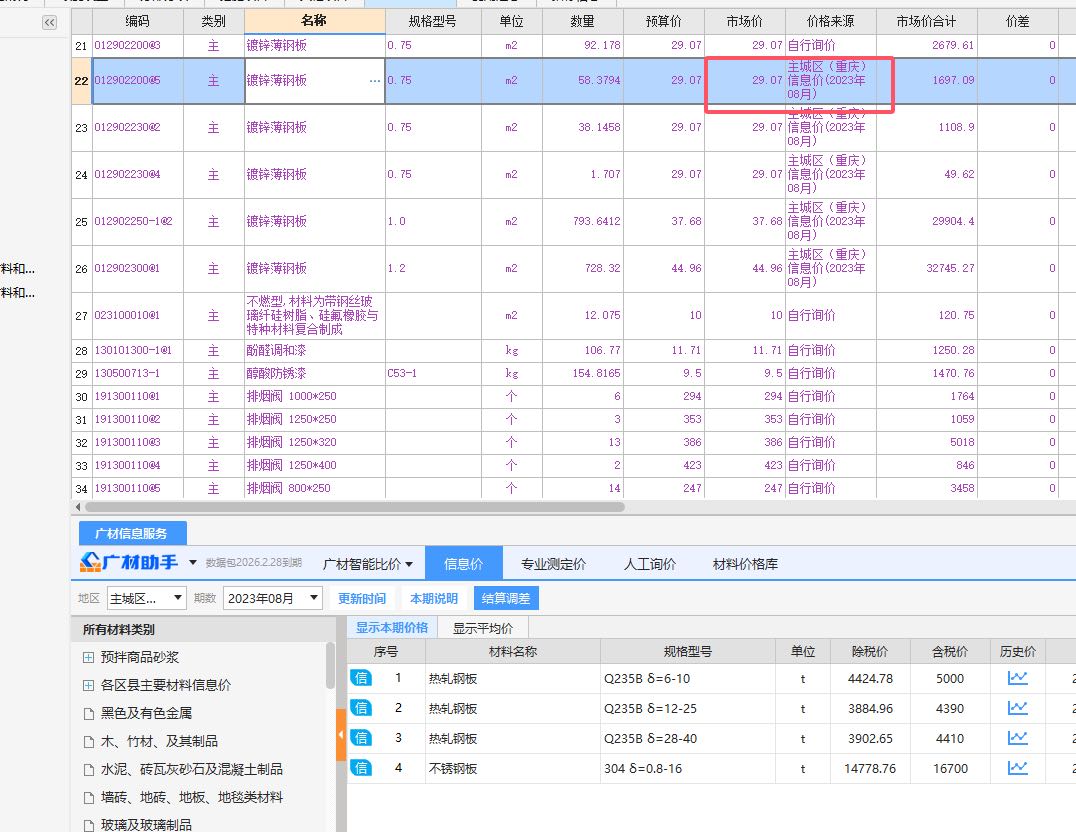
Task: Collapse the left panel with double-chevron icon
Action: tap(49, 23)
